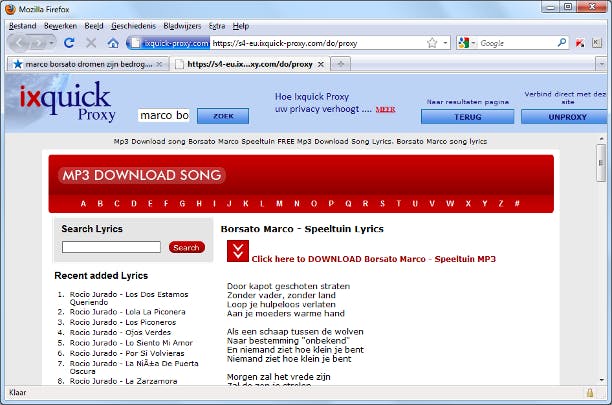Go to the Firefox home page icon
This screenshot has width=612, height=405.
click(113, 43)
